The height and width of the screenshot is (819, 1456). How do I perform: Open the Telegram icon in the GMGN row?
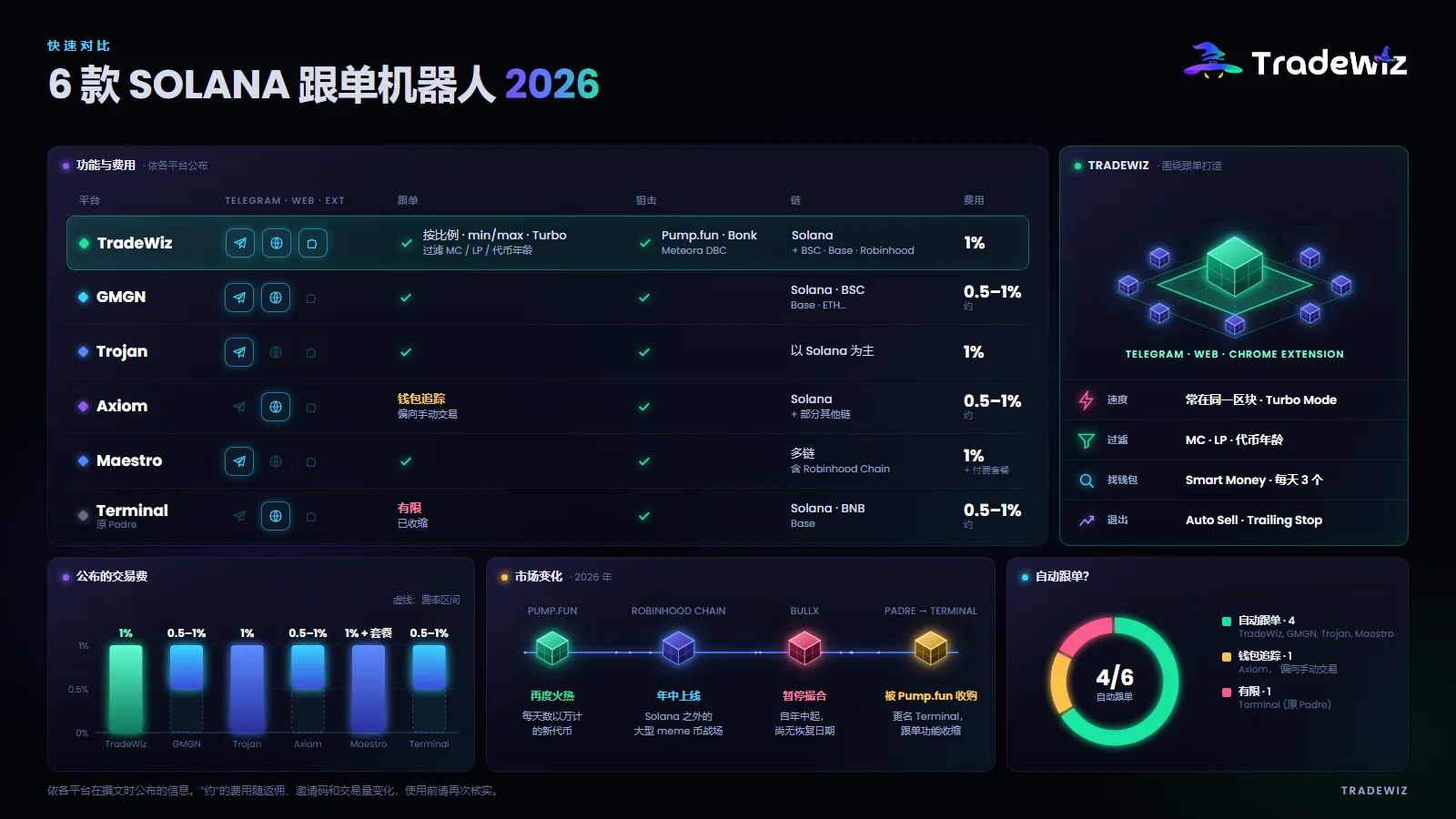point(239,298)
